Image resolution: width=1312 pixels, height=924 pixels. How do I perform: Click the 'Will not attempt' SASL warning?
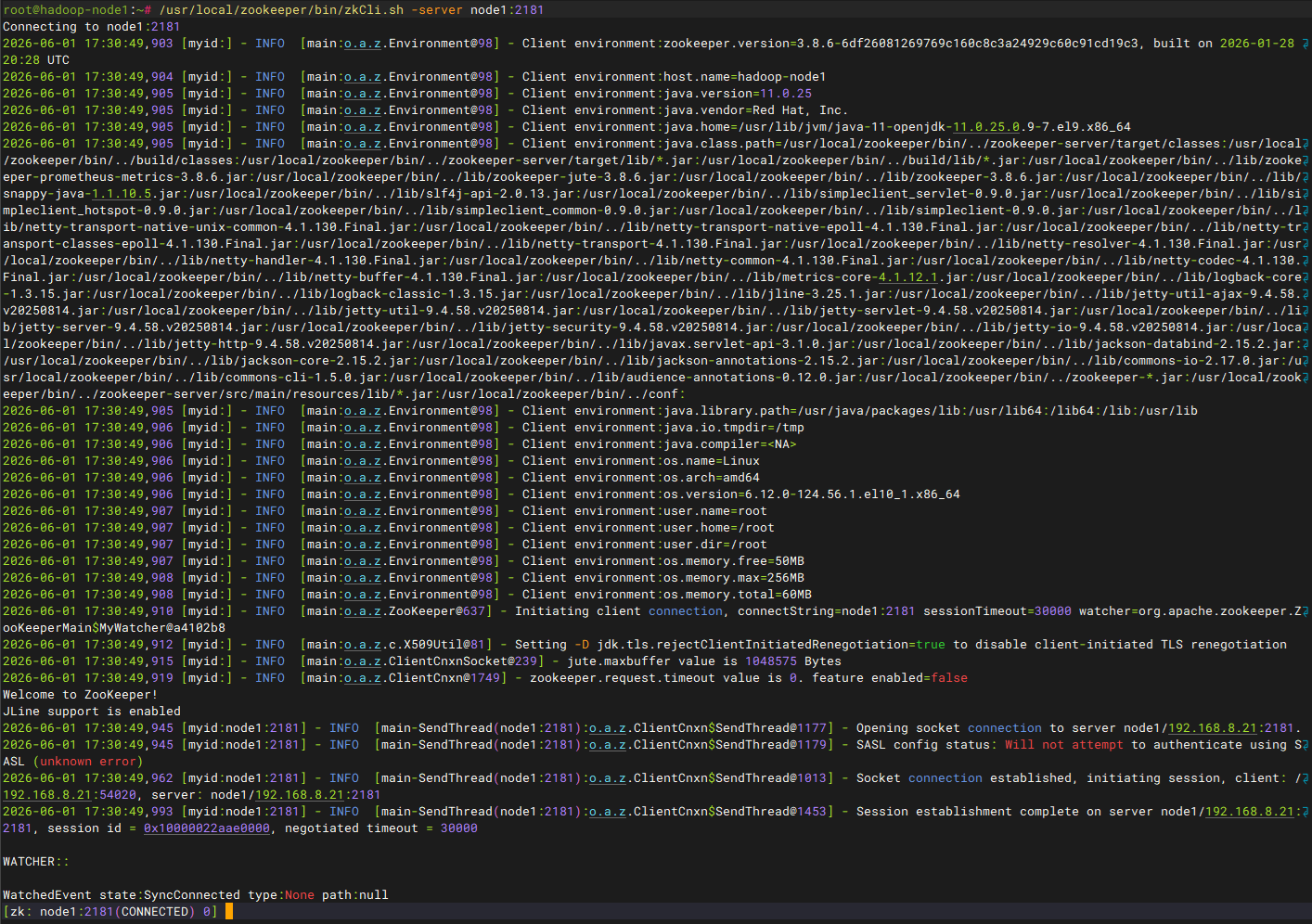(x=1064, y=745)
